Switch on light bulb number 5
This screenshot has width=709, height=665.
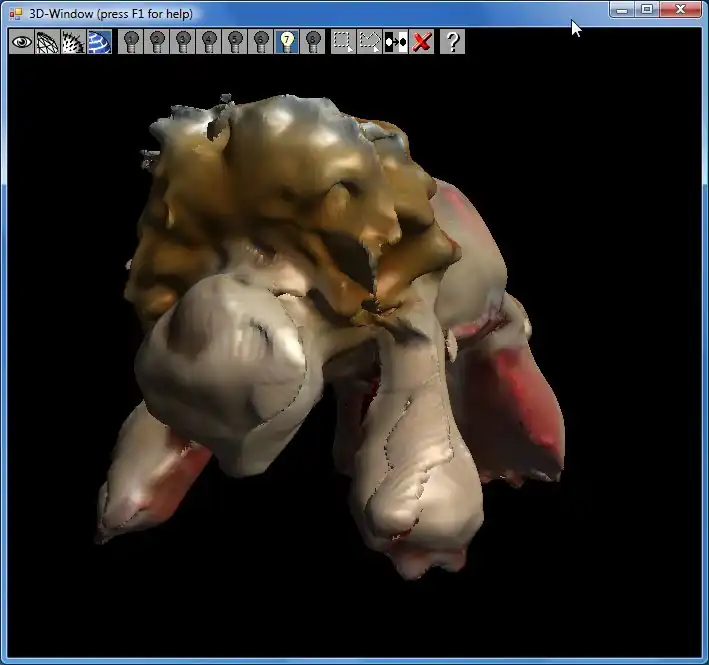click(235, 41)
